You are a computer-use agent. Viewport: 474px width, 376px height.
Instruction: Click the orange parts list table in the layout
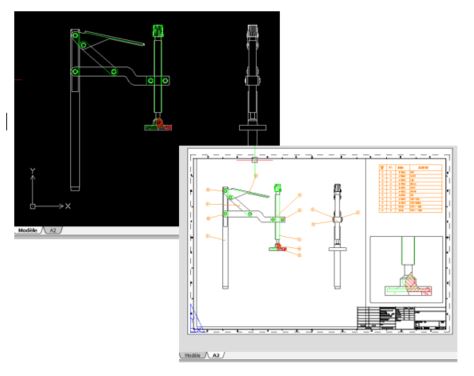coord(410,188)
